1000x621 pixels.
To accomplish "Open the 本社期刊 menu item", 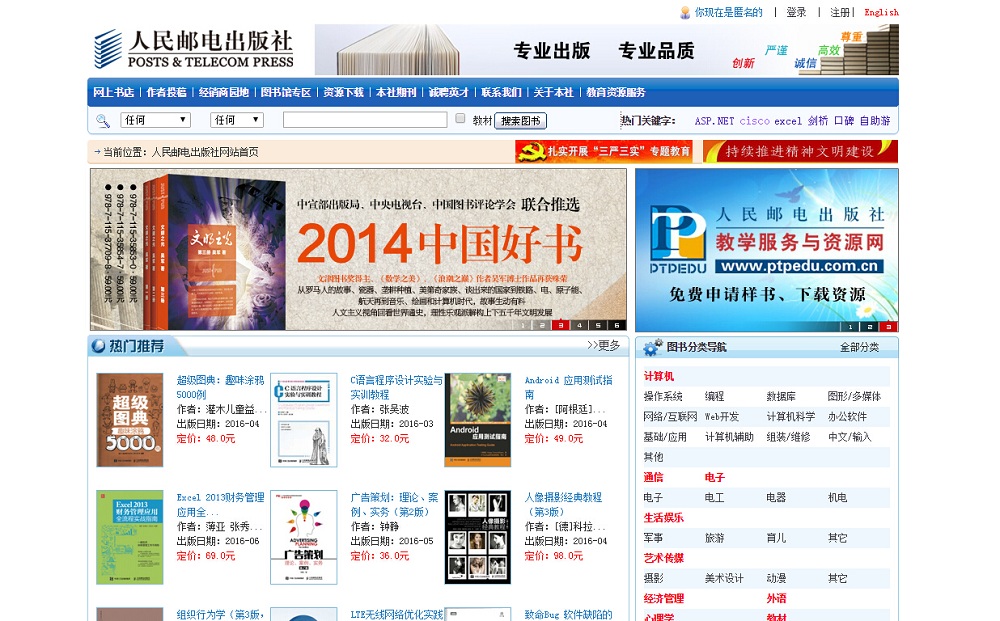I will (x=395, y=92).
